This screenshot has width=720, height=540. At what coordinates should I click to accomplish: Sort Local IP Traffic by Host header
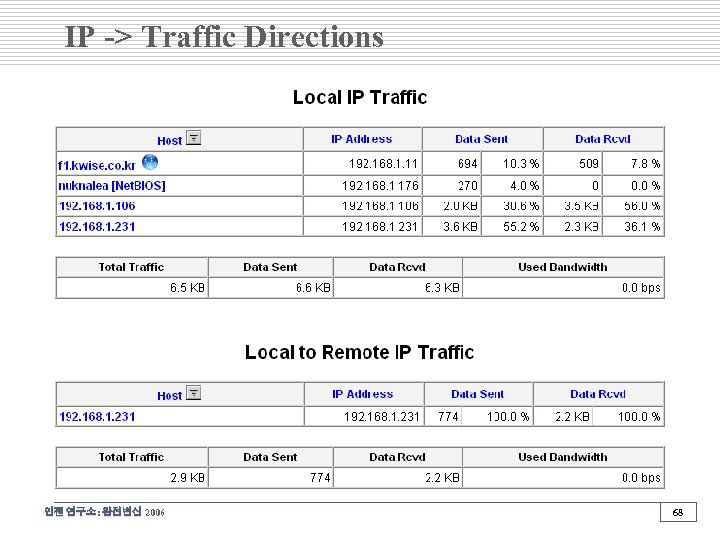169,141
